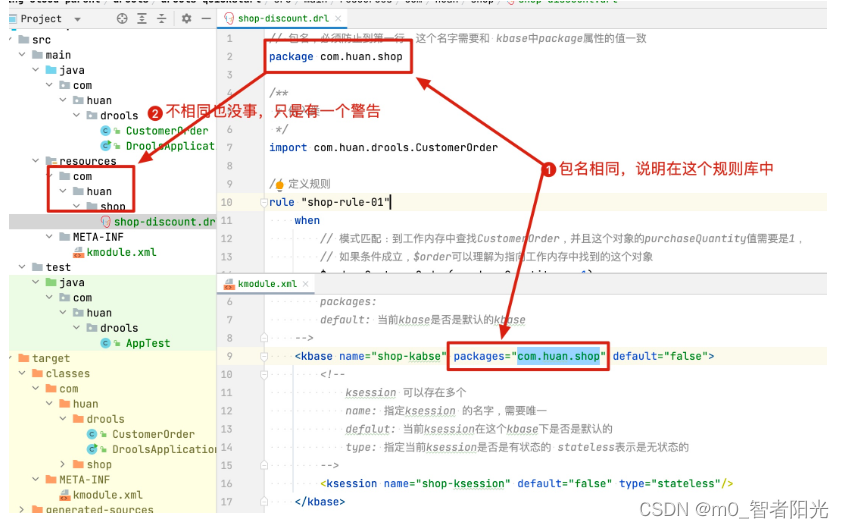
Task: Click type="stateless" attribute on line 16
Action: [670, 483]
